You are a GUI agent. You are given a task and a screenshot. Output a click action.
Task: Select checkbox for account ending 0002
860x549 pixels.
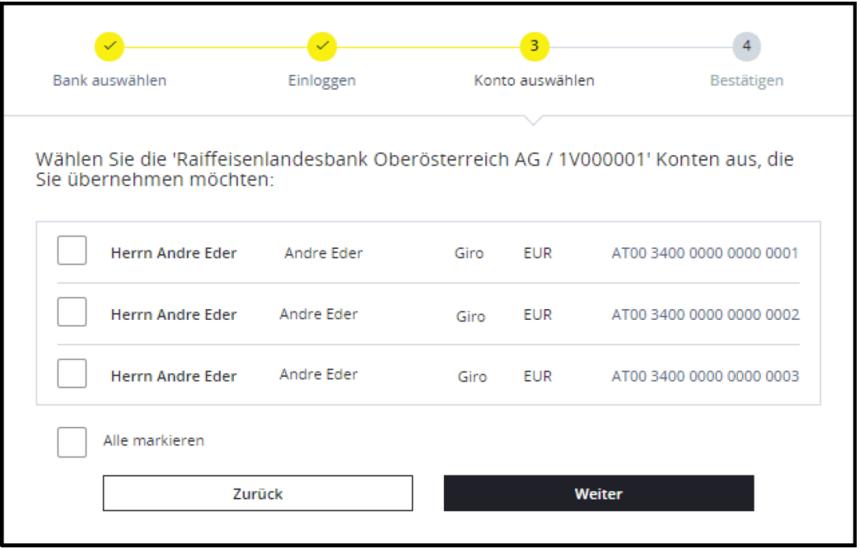72,312
